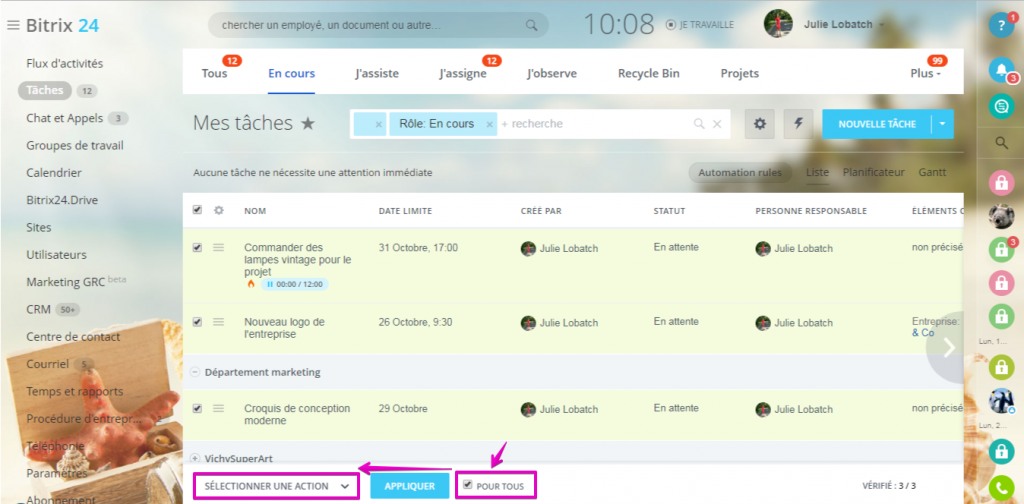Open the Julie Lobatch user menu arrow
This screenshot has width=1024, height=504.
click(x=882, y=25)
